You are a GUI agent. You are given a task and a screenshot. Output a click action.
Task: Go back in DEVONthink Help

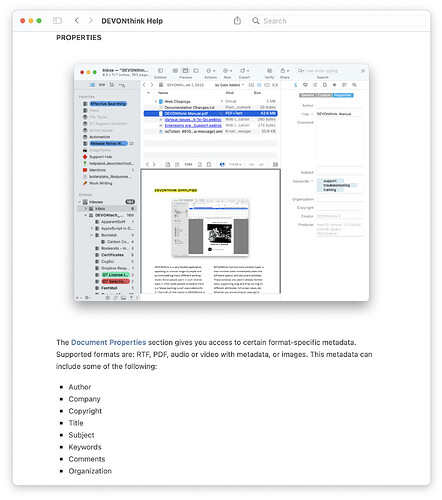point(77,21)
